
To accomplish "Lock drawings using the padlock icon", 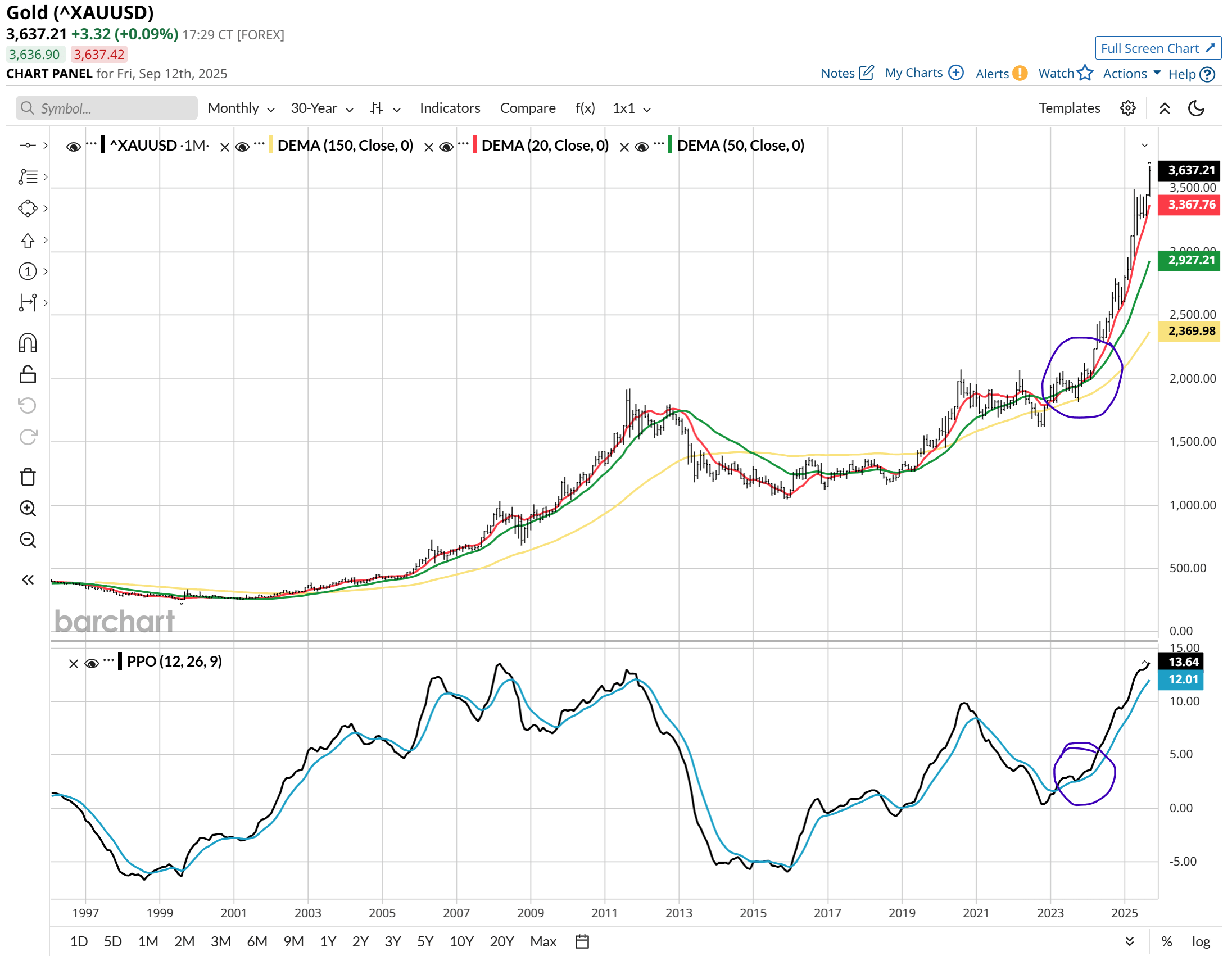I will pos(27,373).
